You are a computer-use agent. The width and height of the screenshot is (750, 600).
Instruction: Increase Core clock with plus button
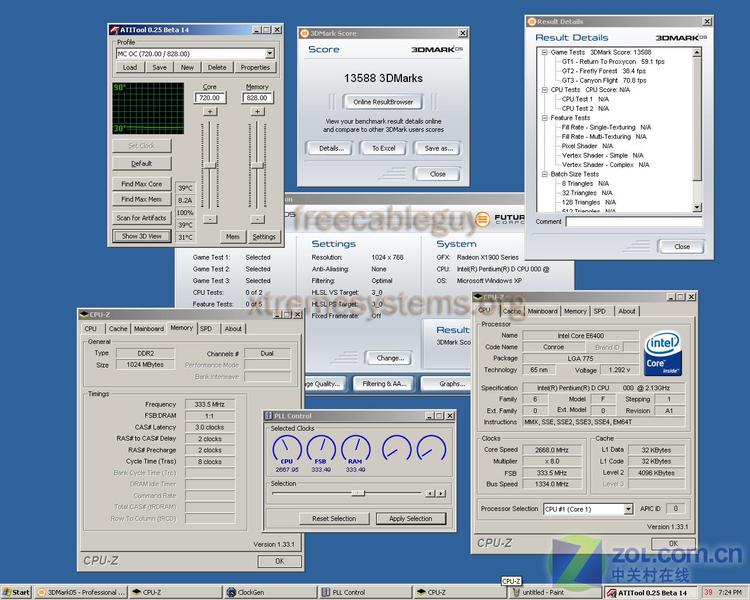click(210, 111)
